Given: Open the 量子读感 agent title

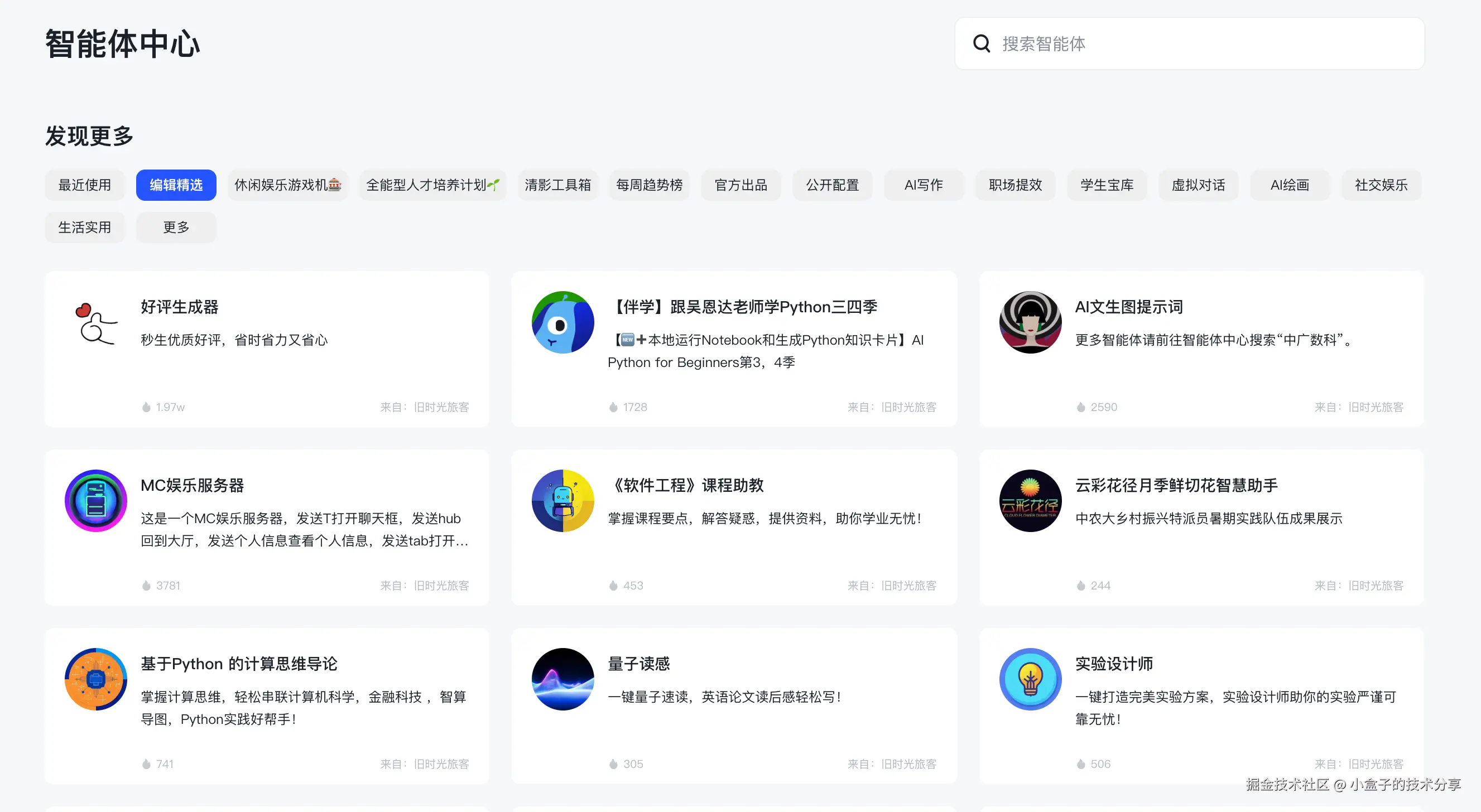Looking at the screenshot, I should [639, 664].
